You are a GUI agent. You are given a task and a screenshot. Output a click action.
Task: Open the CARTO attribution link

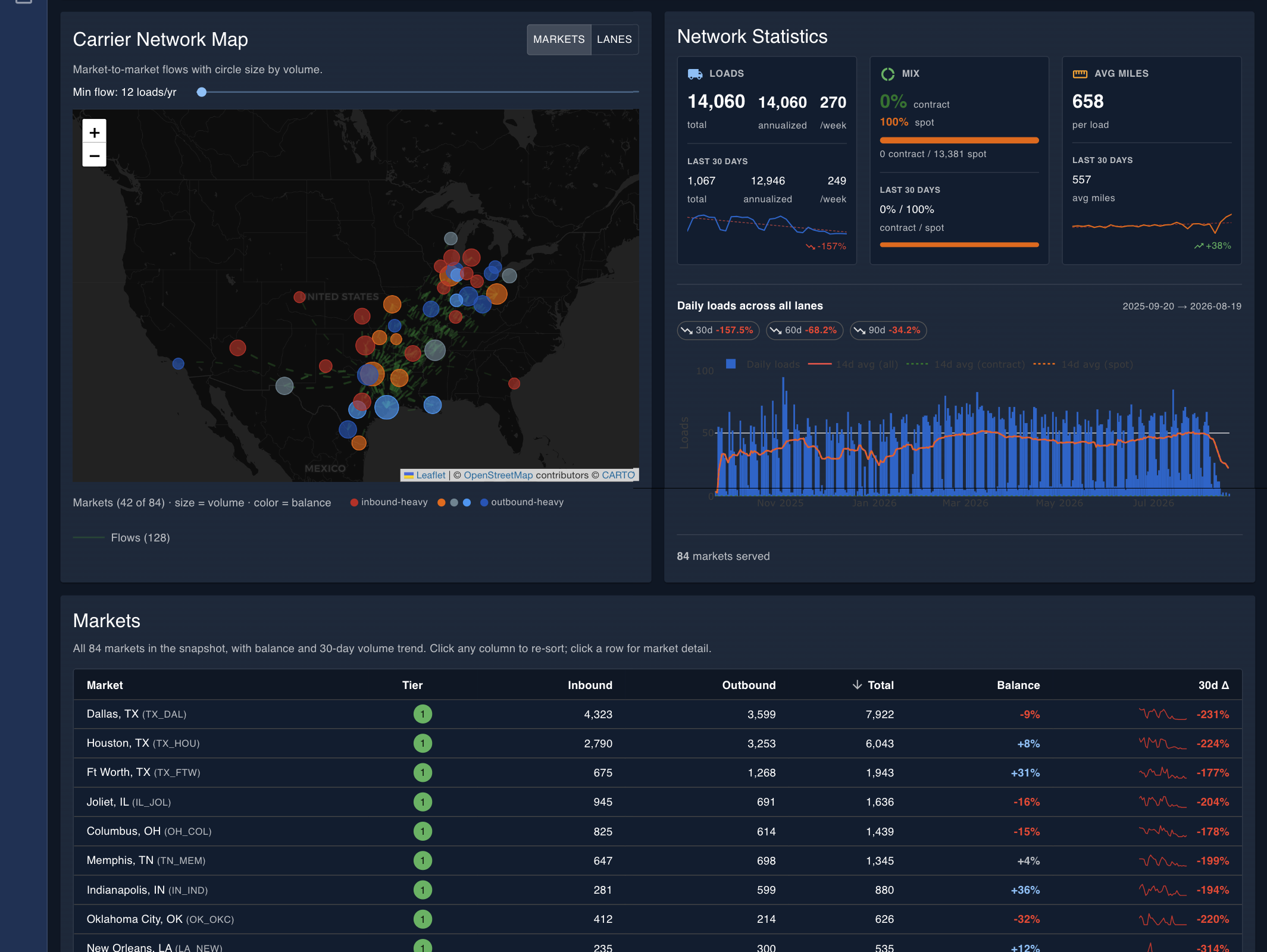point(618,475)
